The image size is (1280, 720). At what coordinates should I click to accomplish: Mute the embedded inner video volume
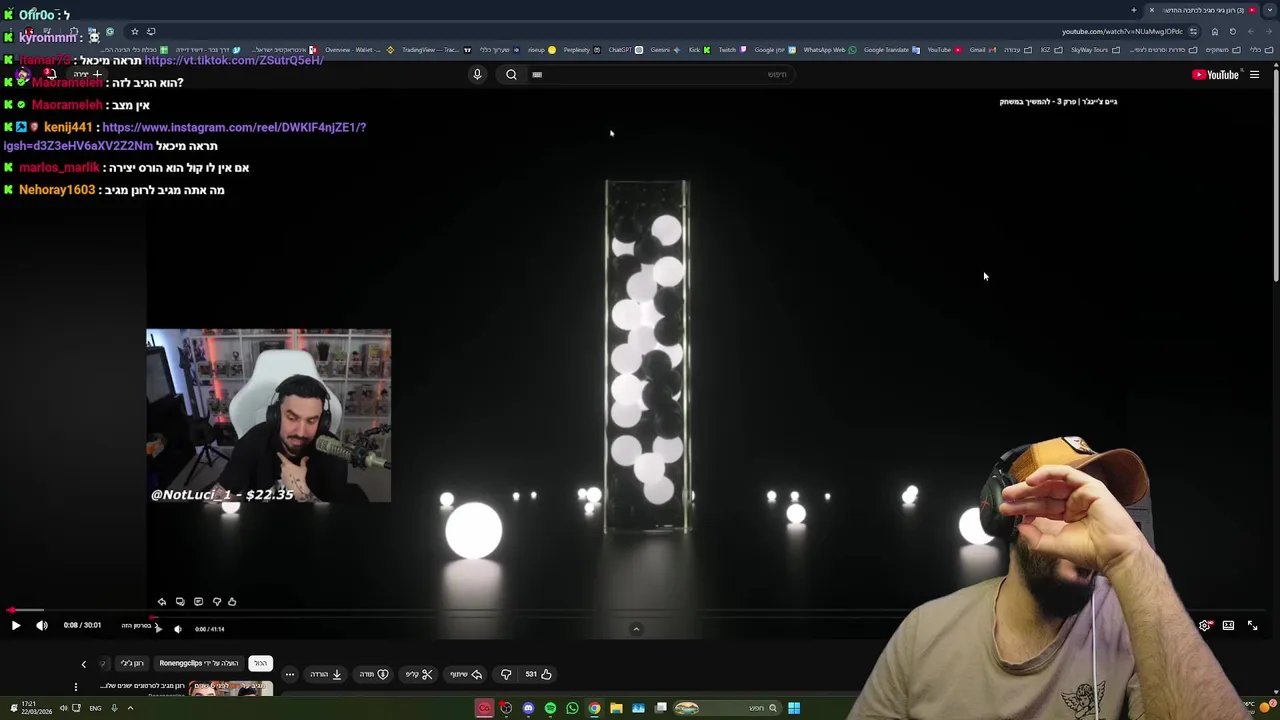(177, 629)
